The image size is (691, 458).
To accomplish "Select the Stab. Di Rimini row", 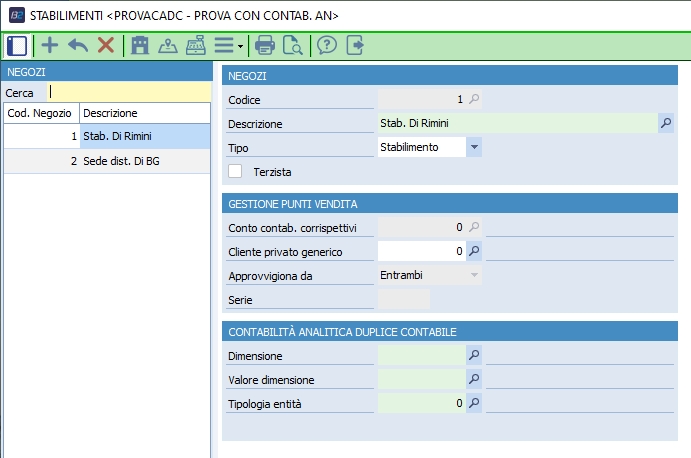I will coord(120,136).
